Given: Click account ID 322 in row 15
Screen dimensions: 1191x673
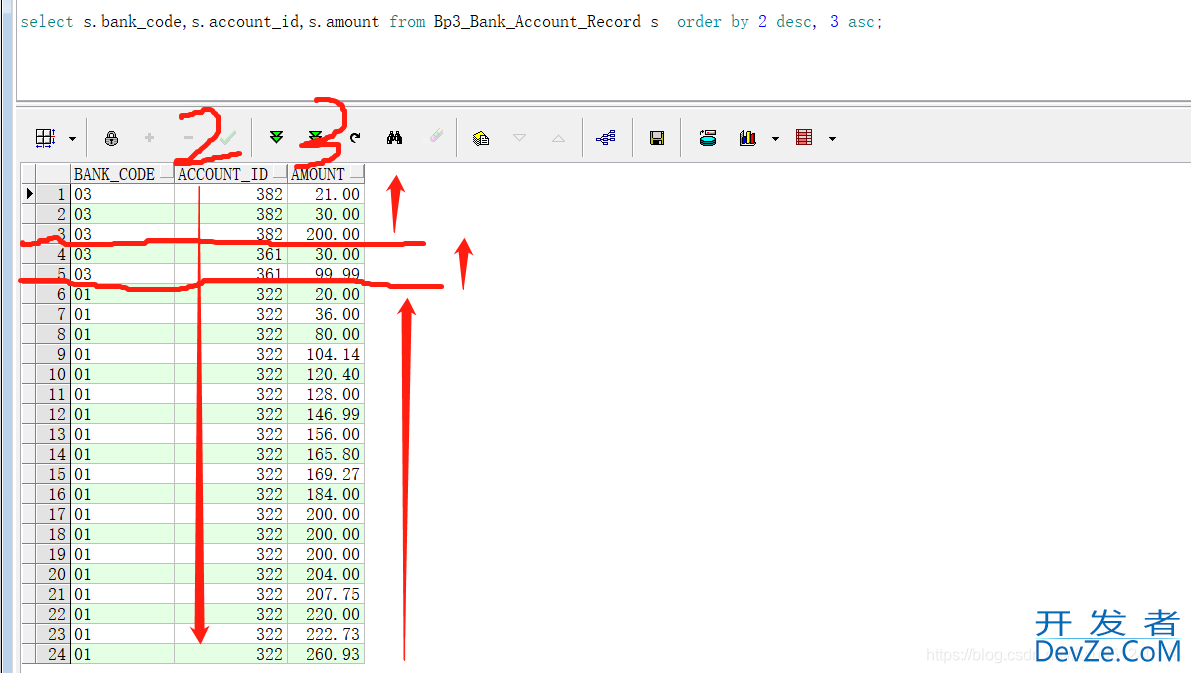Looking at the screenshot, I should click(231, 474).
